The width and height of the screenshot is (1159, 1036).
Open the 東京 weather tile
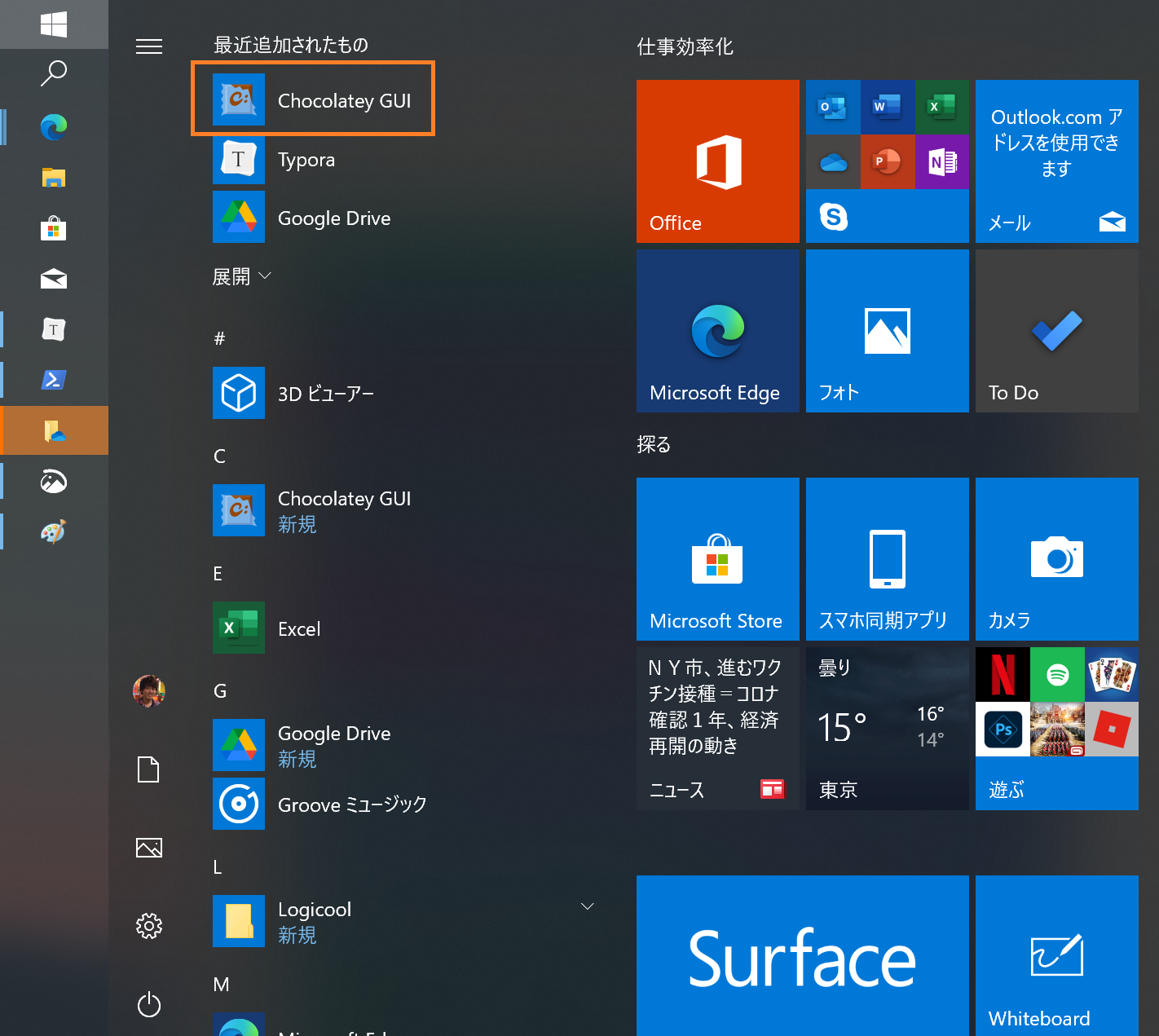coord(888,729)
